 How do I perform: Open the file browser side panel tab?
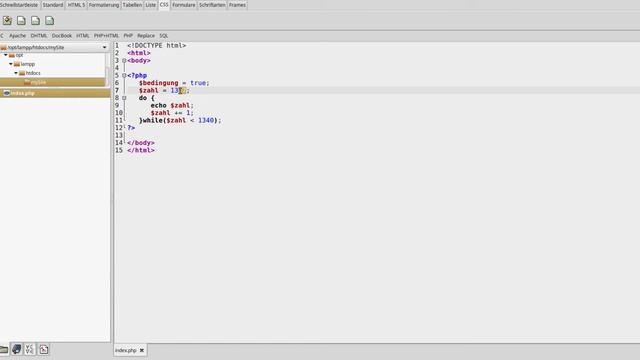pos(4,349)
